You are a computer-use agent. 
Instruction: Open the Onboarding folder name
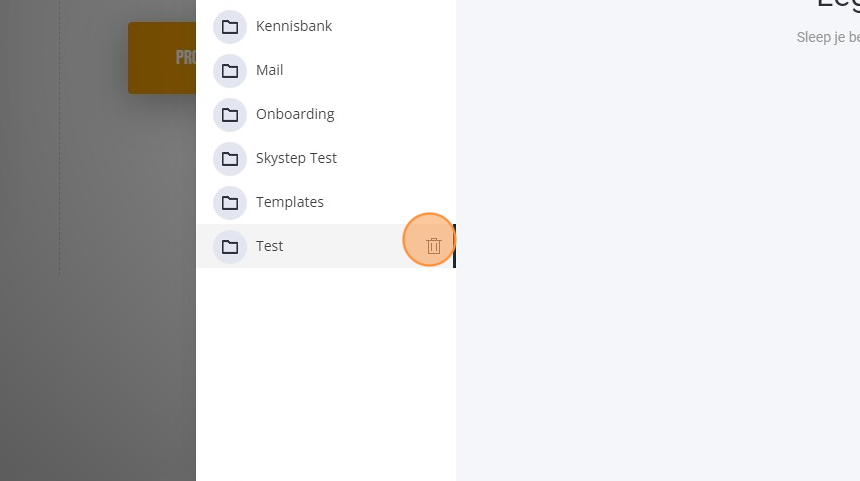295,114
